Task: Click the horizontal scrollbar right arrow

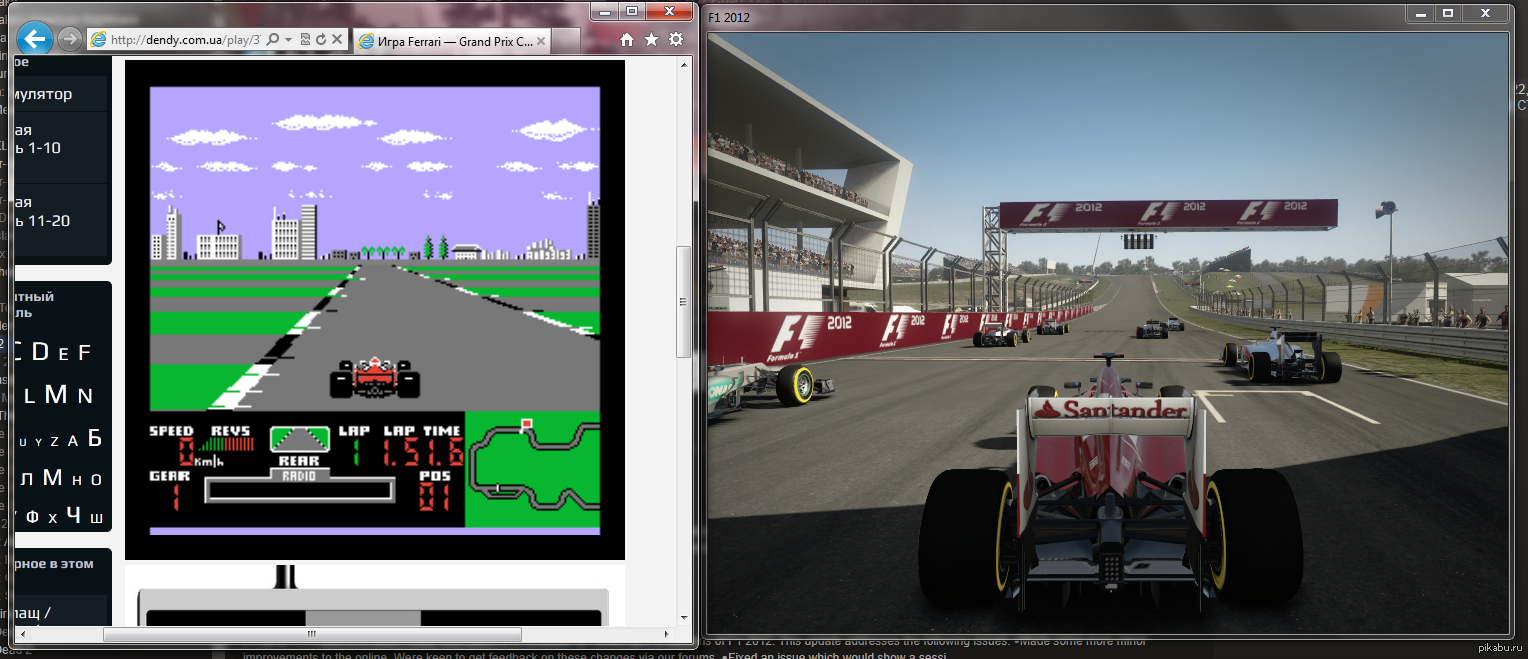Action: coord(668,634)
